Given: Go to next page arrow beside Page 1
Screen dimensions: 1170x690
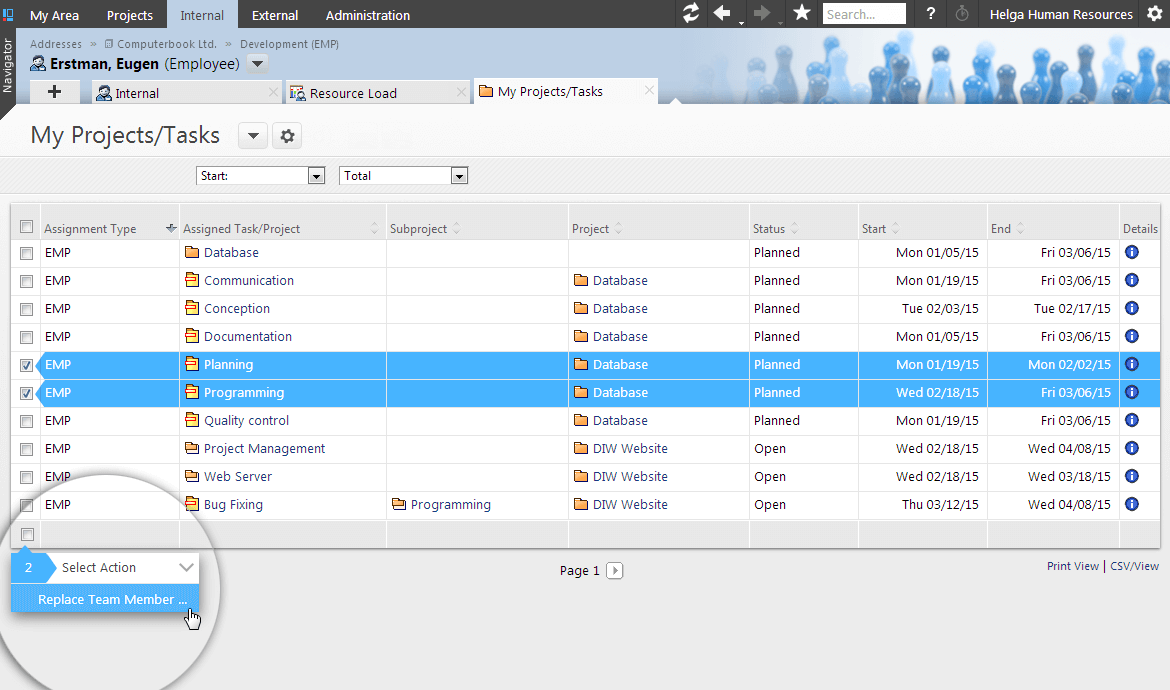Looking at the screenshot, I should tap(615, 571).
